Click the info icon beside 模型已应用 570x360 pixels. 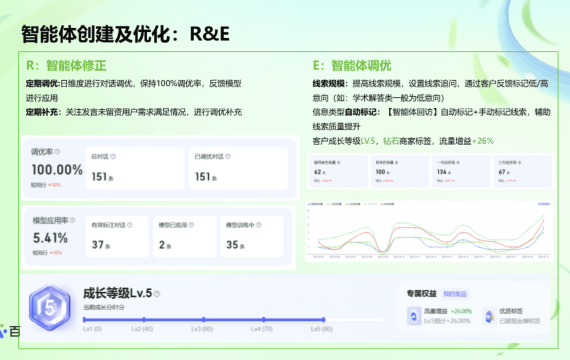click(191, 225)
